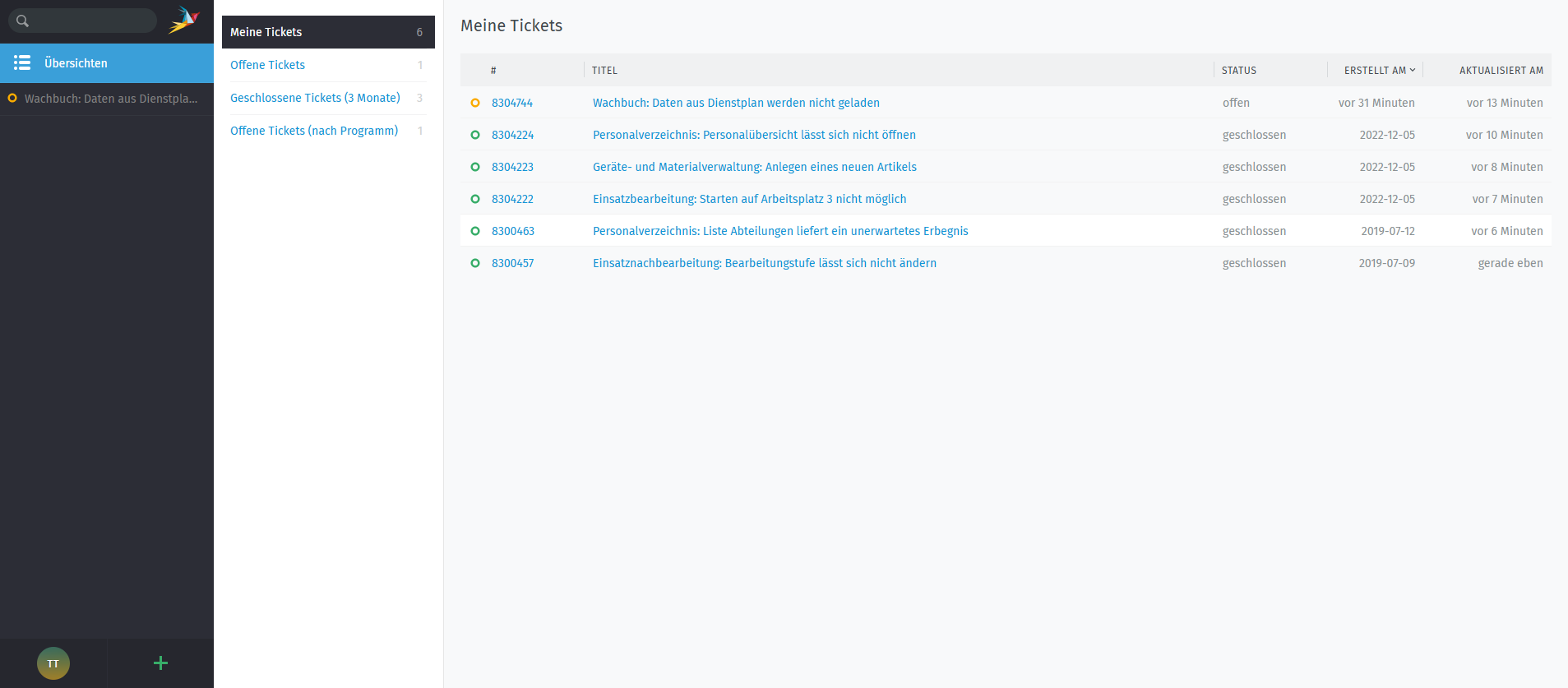Switch to Offene Tickets overview
The height and width of the screenshot is (688, 1568).
tap(267, 65)
